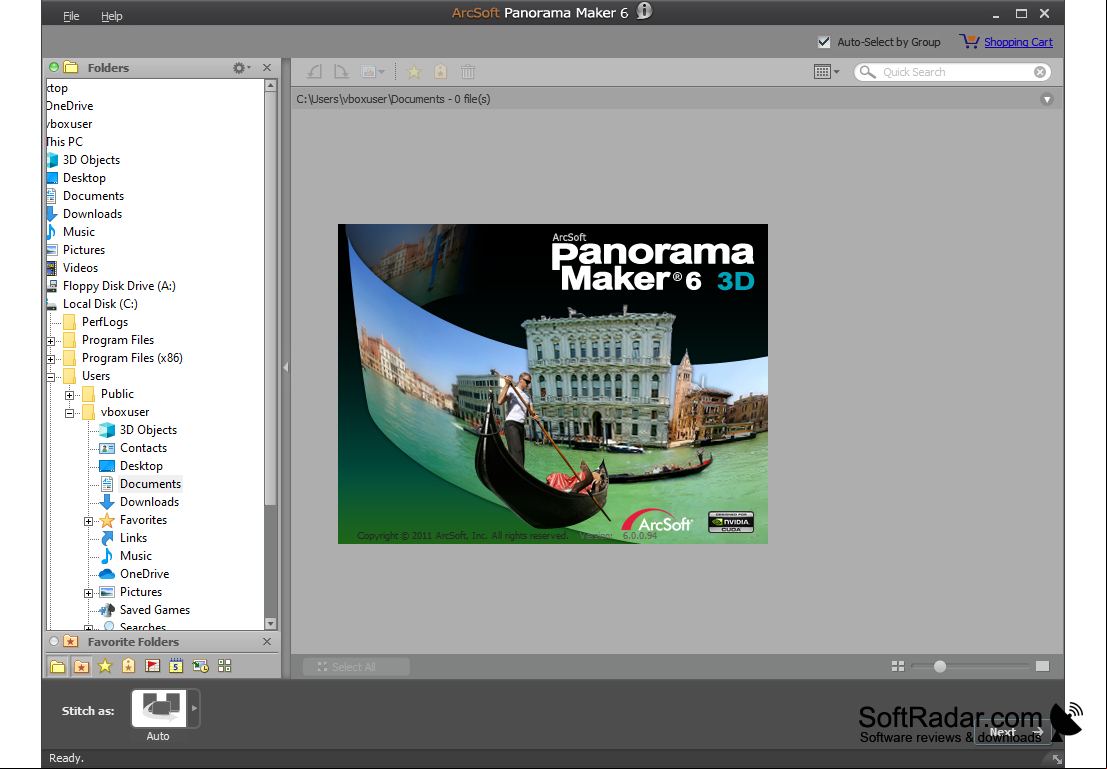Click the recent import clock icon
The image size is (1107, 769).
pyautogui.click(x=201, y=666)
